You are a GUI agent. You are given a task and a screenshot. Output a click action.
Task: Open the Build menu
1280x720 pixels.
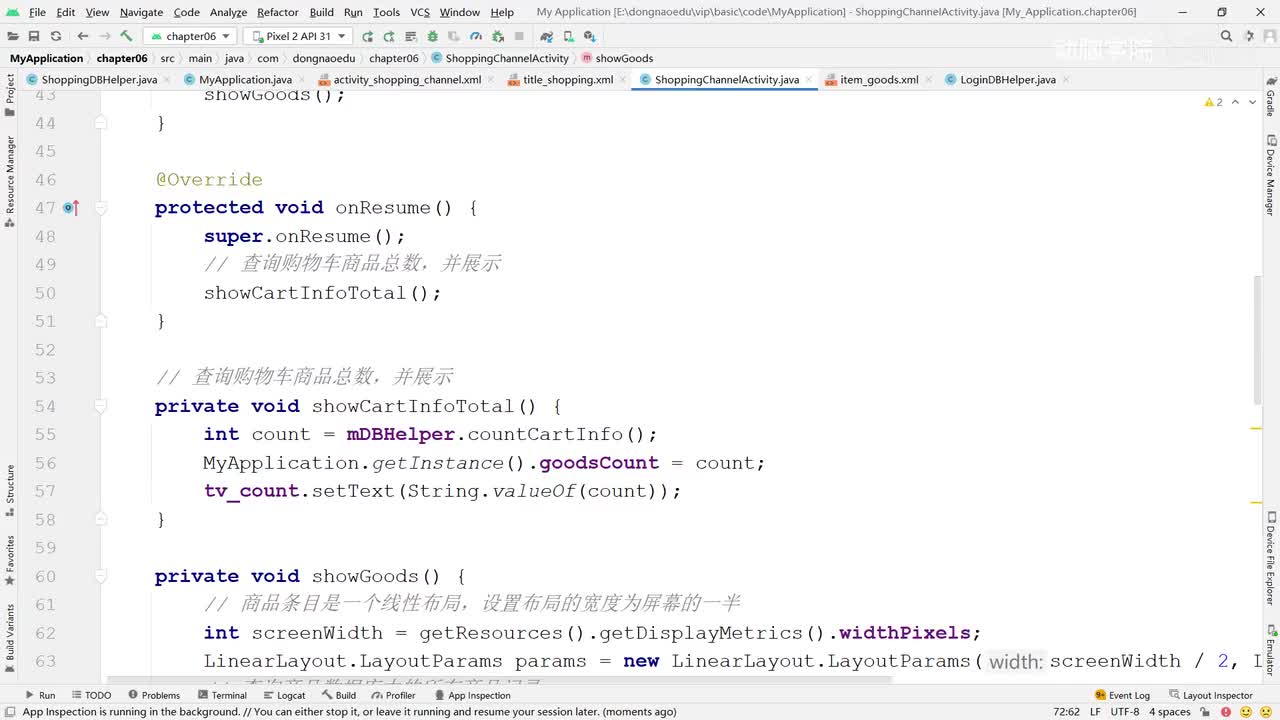tap(322, 12)
